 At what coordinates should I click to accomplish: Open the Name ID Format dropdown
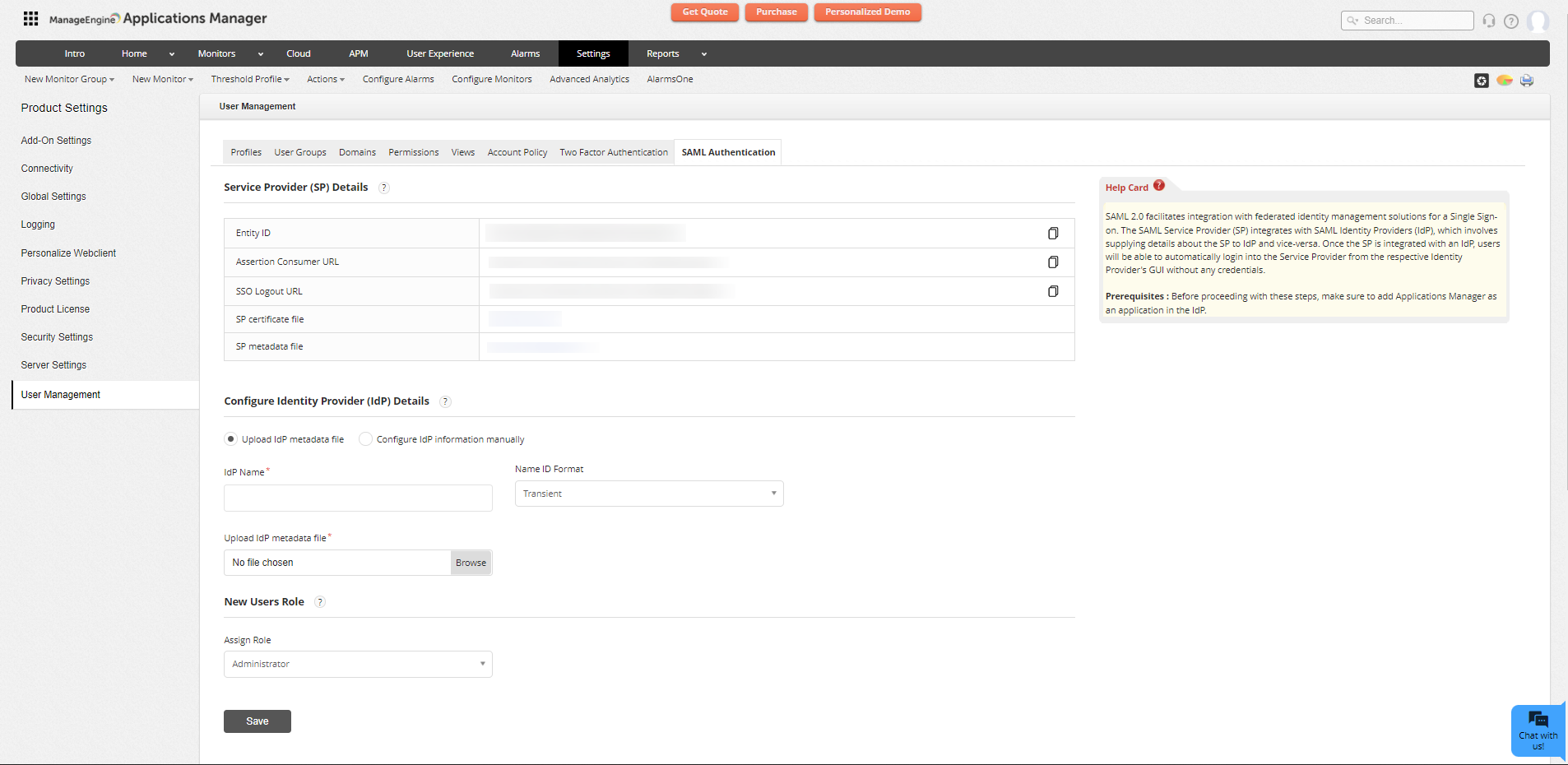point(648,494)
